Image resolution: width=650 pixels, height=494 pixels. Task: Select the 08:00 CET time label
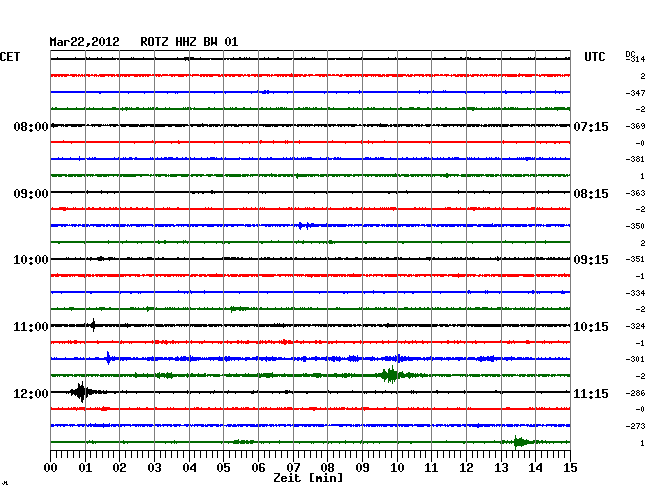pyautogui.click(x=31, y=126)
